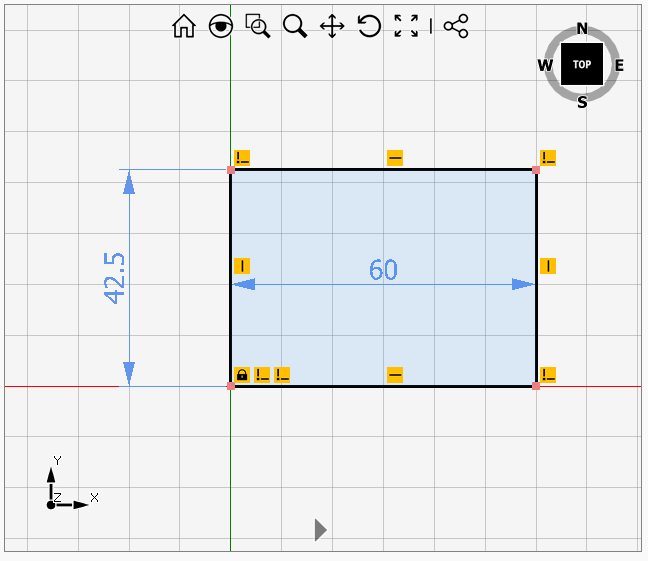Activate the Pan four-arrow tool
The width and height of the screenshot is (648, 561).
coord(332,27)
